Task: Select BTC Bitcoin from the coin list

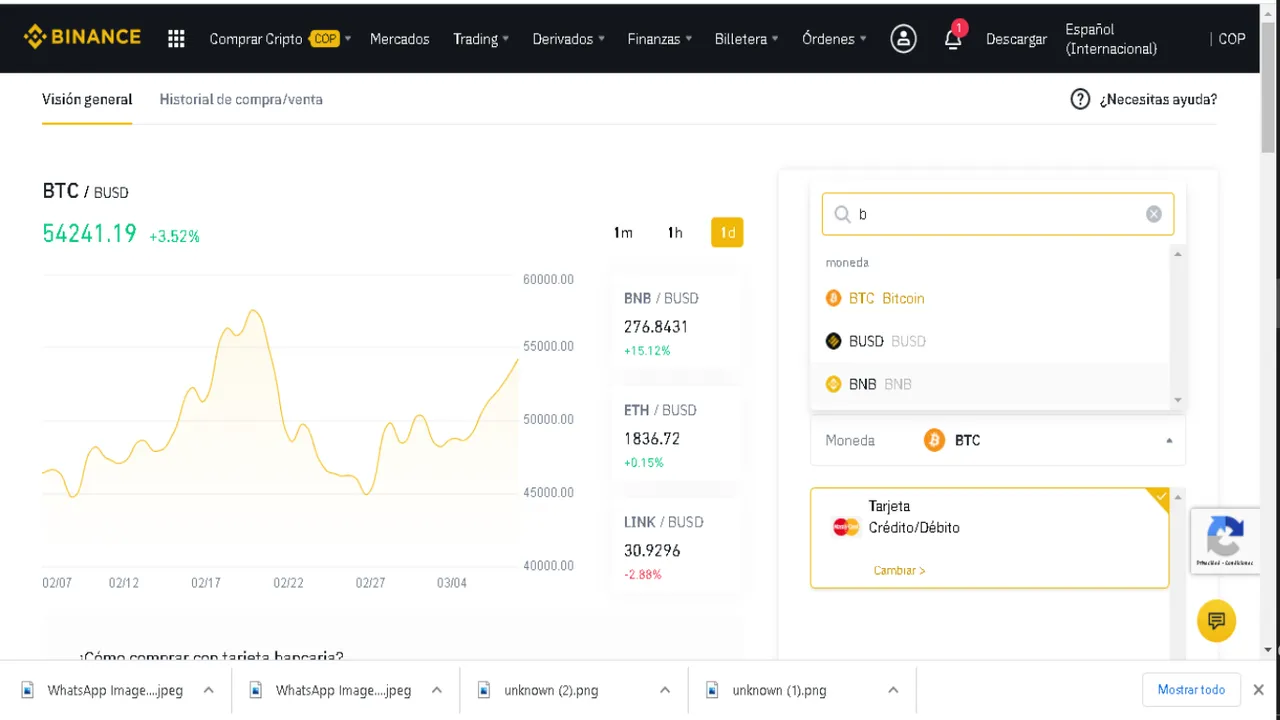Action: (x=989, y=298)
